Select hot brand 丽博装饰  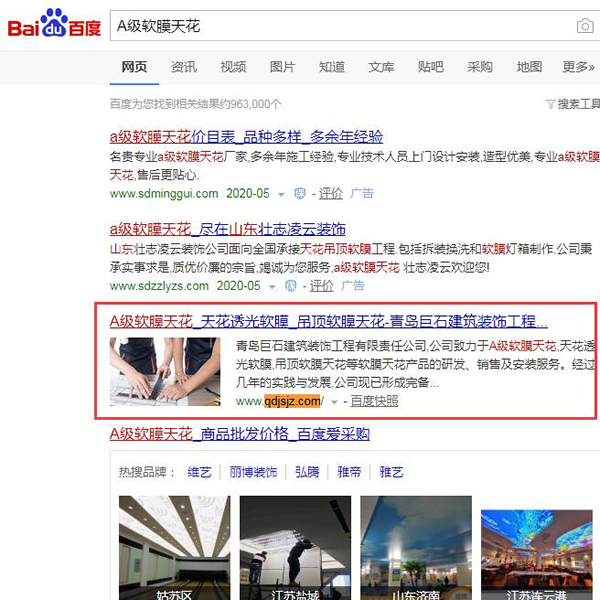click(x=253, y=472)
